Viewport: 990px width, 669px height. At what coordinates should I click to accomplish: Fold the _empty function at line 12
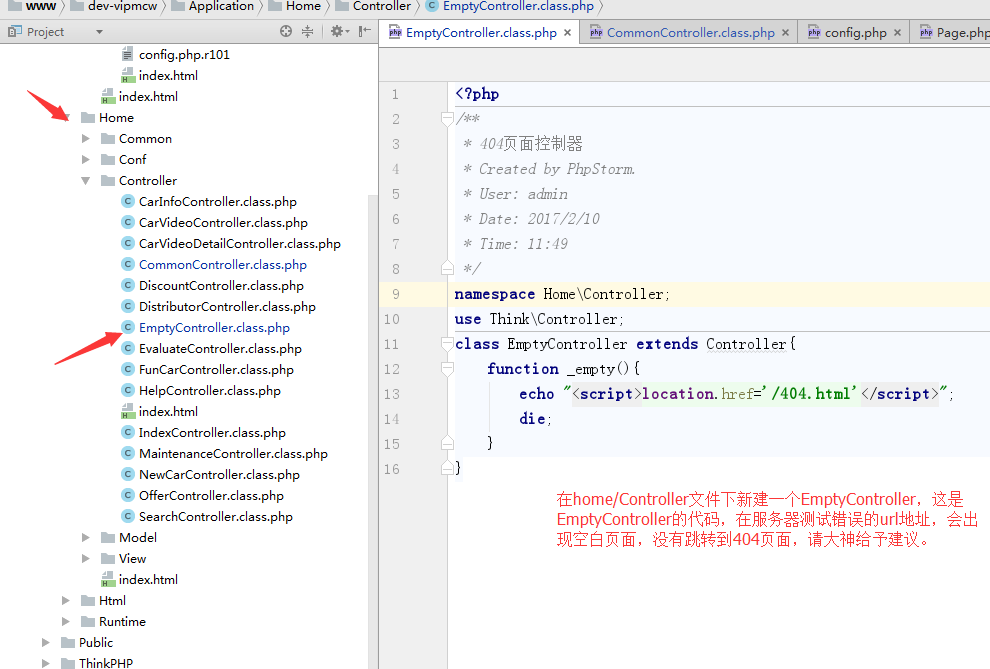(x=447, y=369)
